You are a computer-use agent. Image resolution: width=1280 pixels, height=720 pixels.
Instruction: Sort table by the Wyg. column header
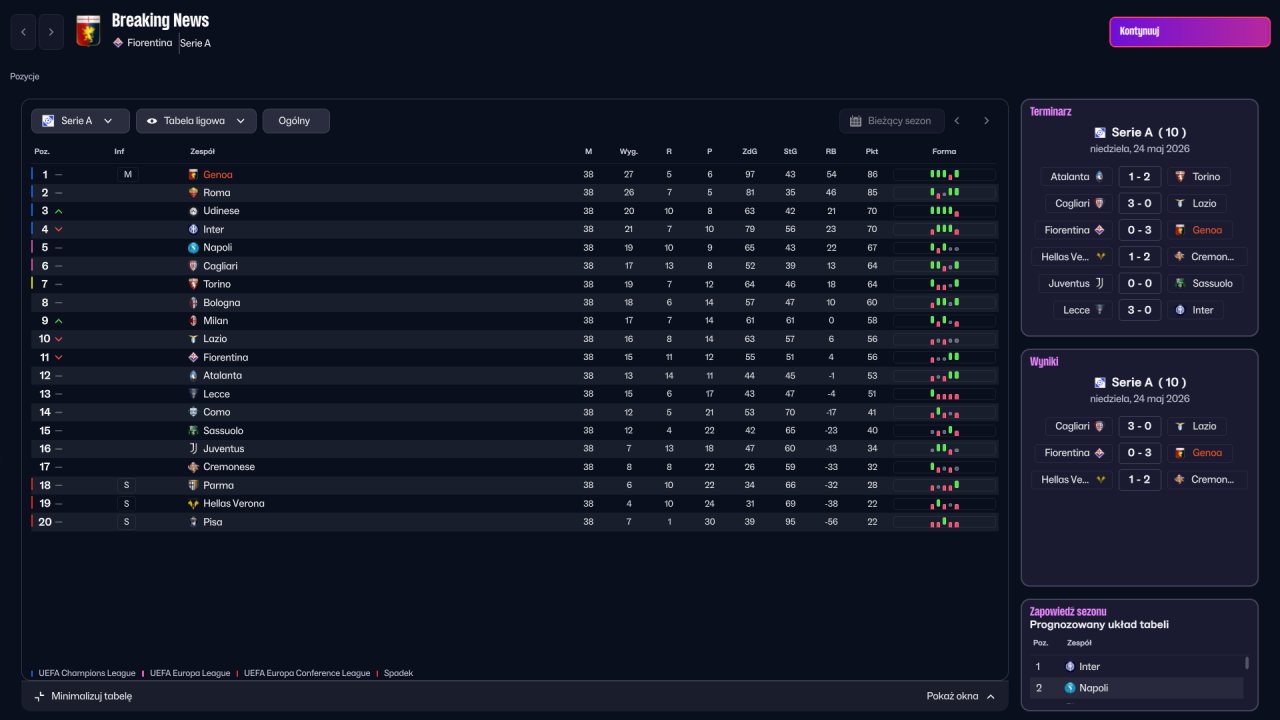point(629,152)
